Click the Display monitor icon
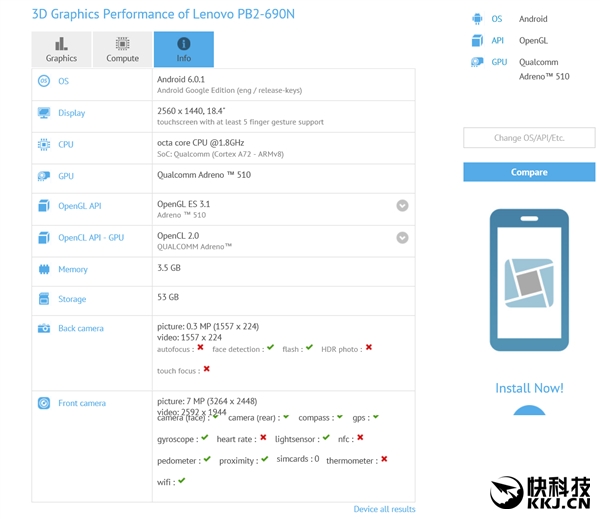The height and width of the screenshot is (519, 600). [x=44, y=113]
